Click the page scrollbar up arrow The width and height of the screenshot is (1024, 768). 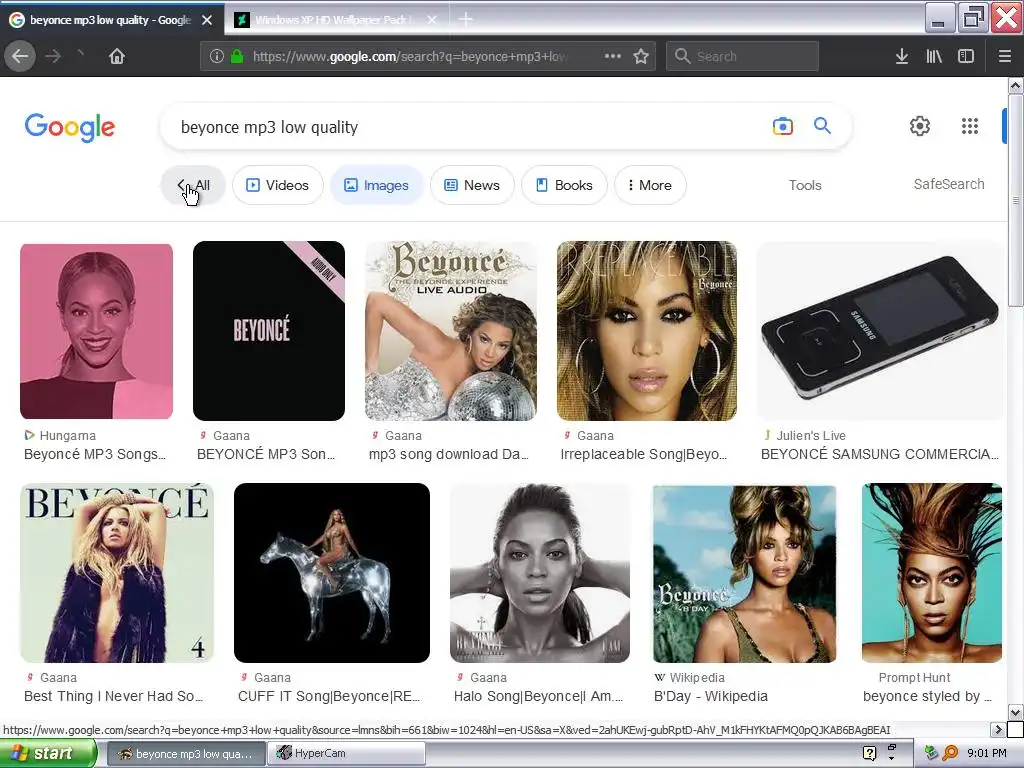[1016, 86]
